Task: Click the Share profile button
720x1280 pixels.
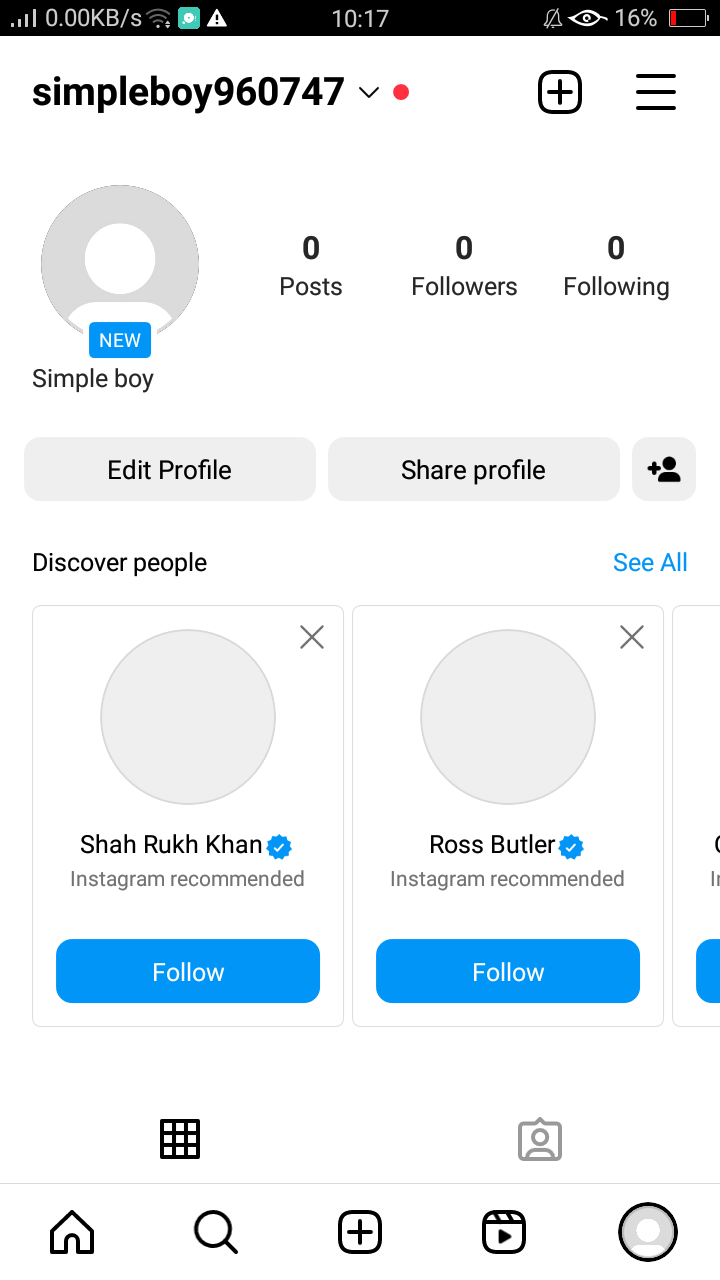Action: click(474, 469)
